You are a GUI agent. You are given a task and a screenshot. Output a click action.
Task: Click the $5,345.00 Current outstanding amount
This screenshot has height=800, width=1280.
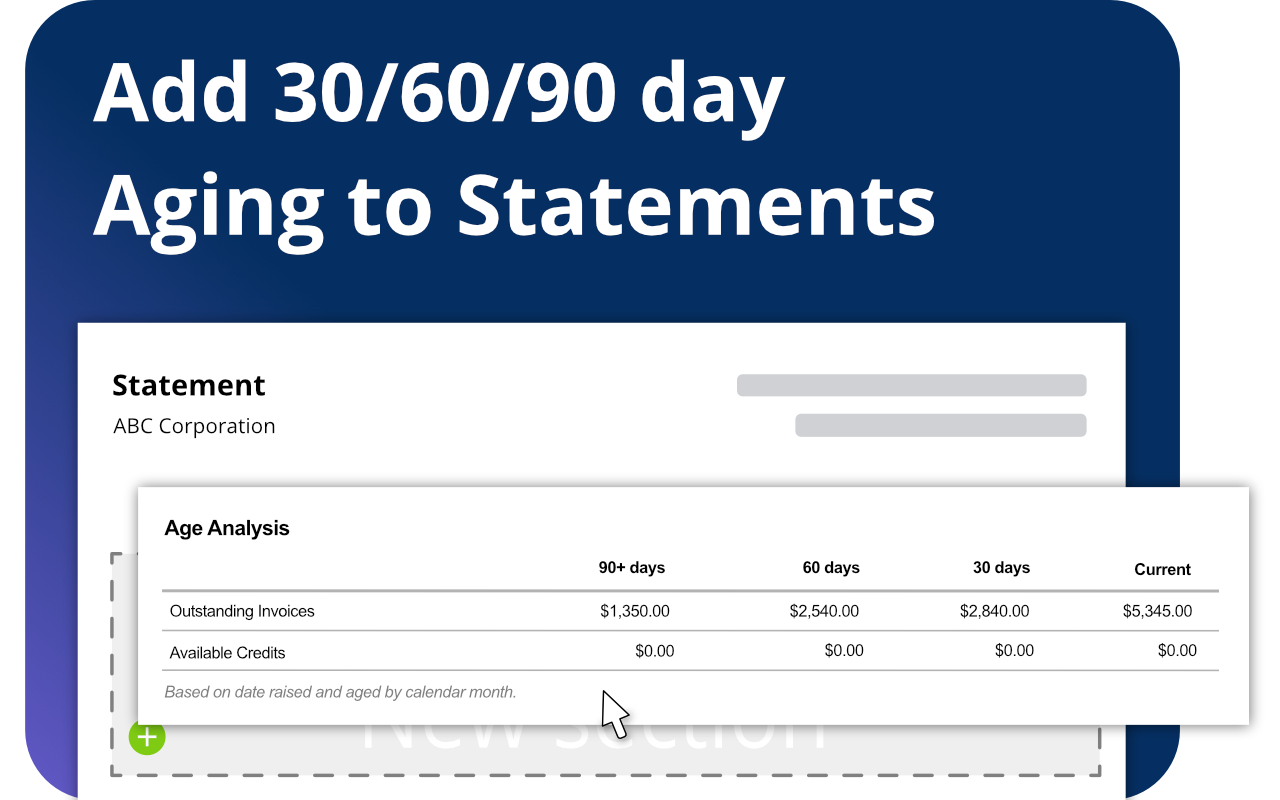pyautogui.click(x=1157, y=611)
